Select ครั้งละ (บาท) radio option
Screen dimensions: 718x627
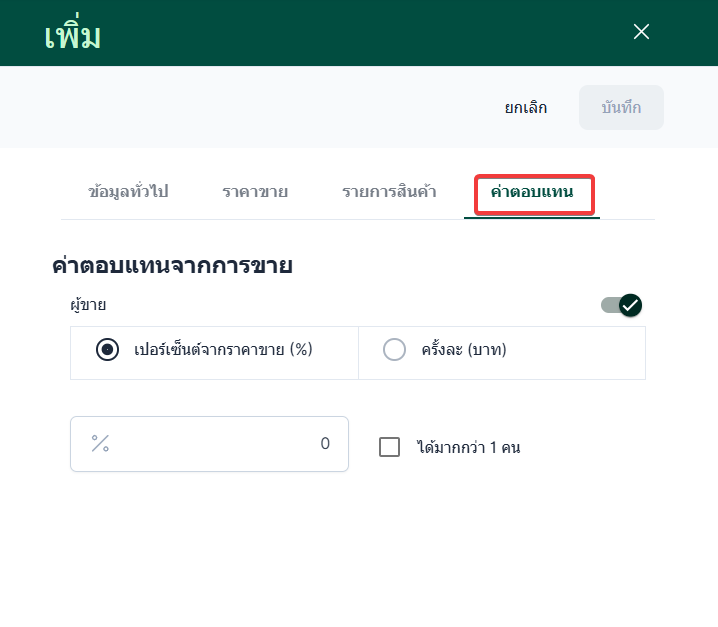coord(395,349)
